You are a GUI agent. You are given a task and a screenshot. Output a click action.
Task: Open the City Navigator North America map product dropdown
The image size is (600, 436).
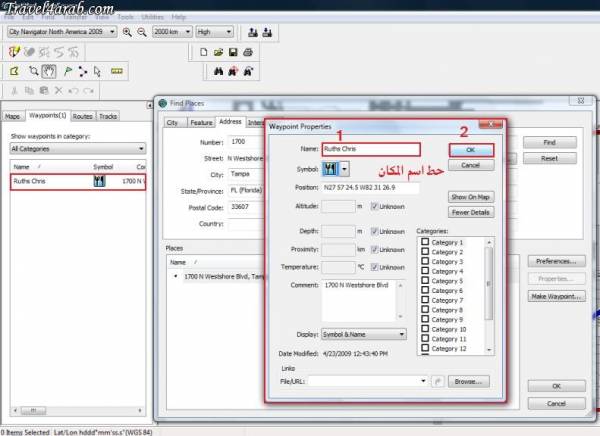click(62, 32)
